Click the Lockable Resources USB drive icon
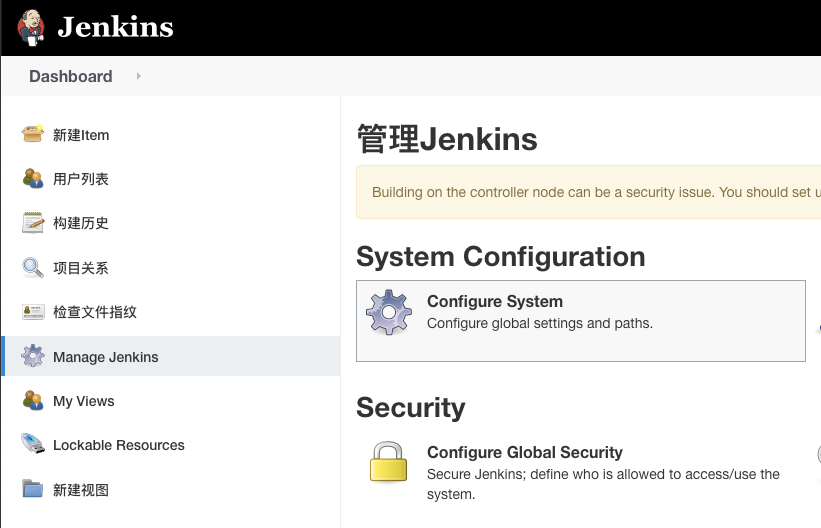821x528 pixels. click(x=32, y=444)
